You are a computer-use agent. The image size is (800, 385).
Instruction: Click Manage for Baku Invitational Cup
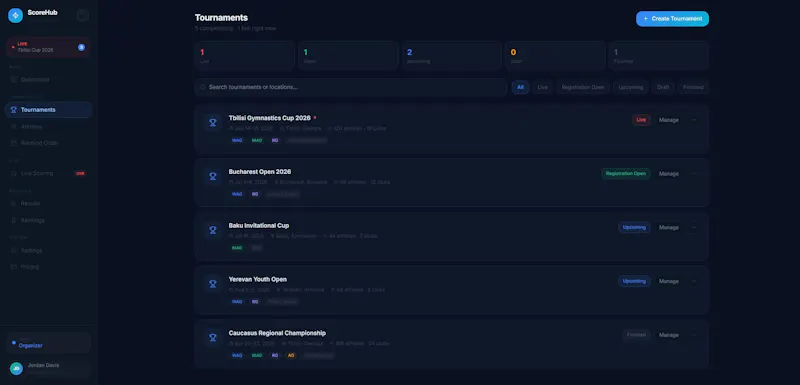tap(668, 227)
